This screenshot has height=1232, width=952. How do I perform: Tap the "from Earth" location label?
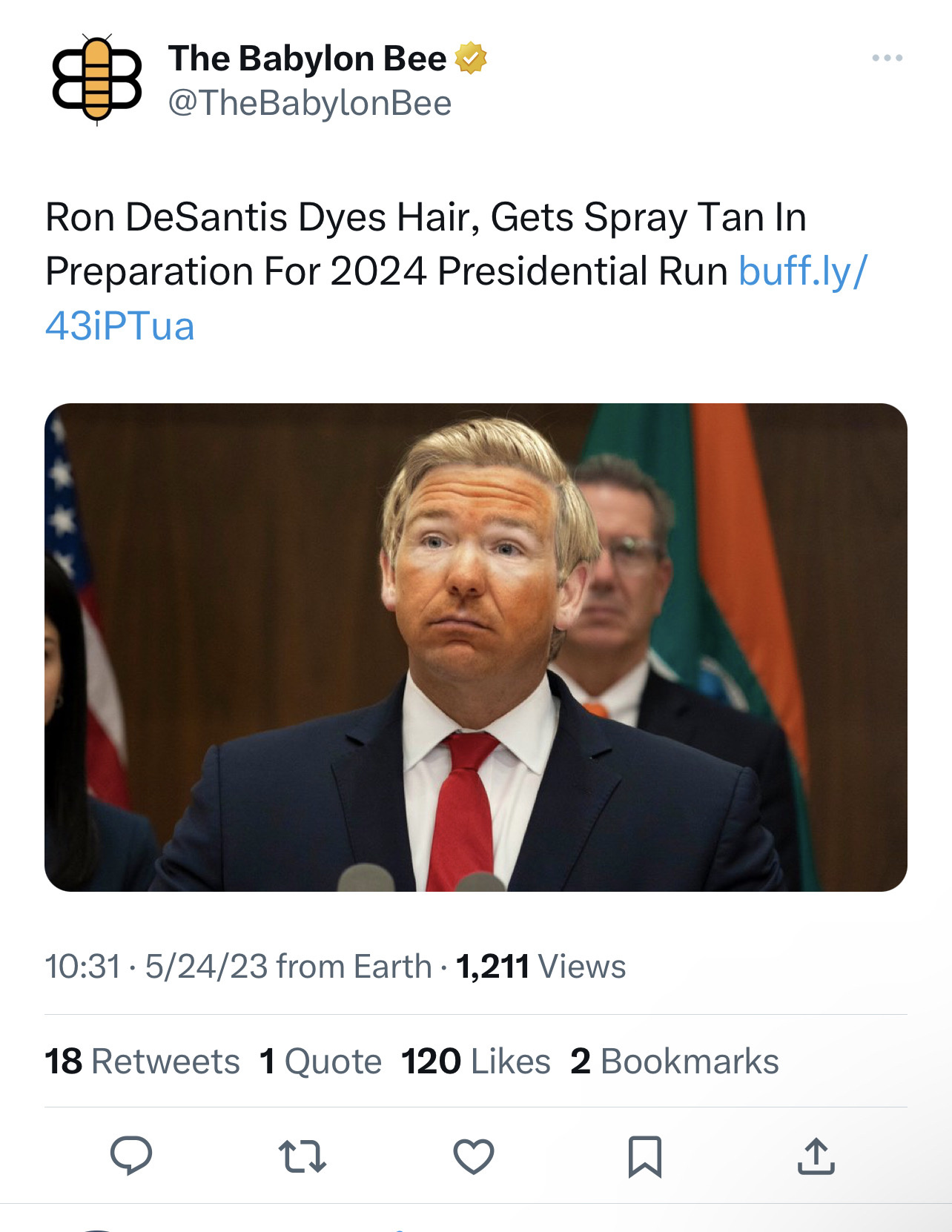click(x=354, y=967)
